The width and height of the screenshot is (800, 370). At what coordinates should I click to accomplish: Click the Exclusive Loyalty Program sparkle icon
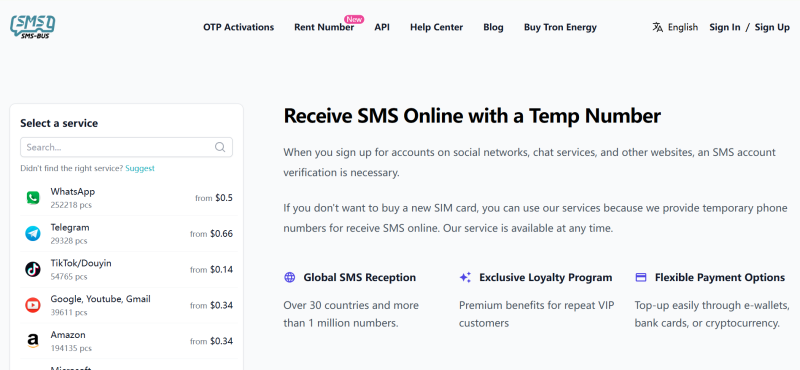pyautogui.click(x=465, y=278)
